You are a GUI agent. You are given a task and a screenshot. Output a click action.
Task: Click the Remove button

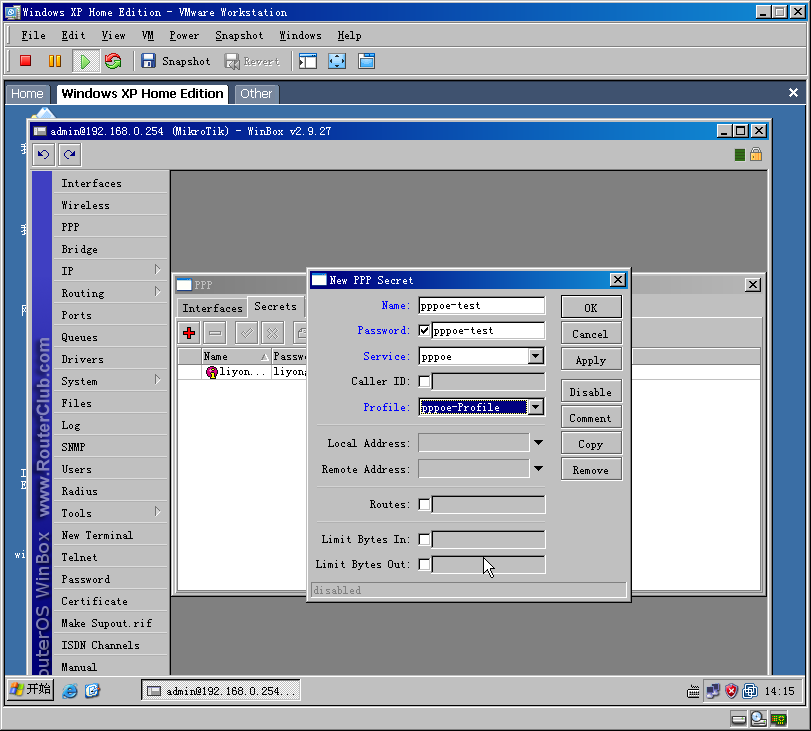pyautogui.click(x=591, y=470)
